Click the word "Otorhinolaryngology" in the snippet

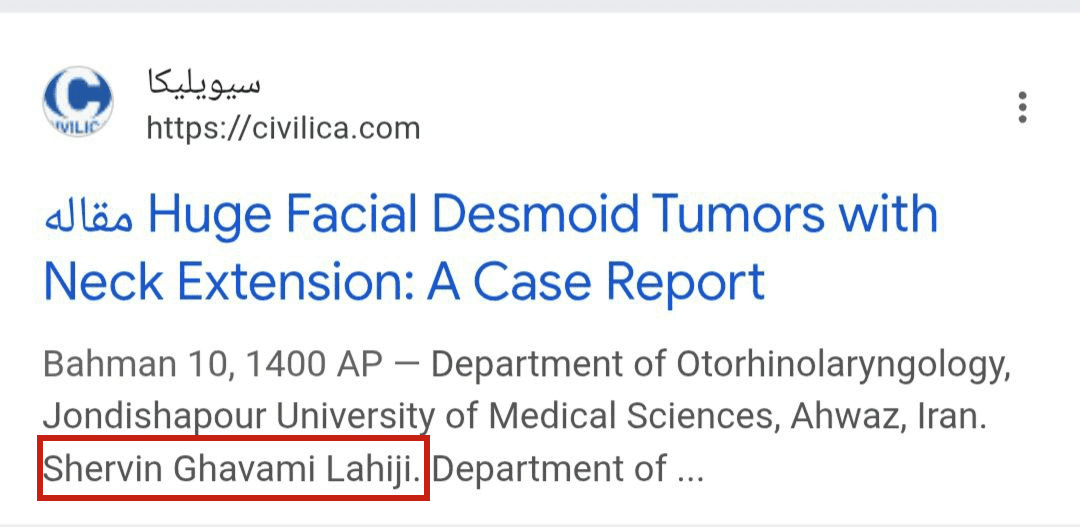pos(843,366)
